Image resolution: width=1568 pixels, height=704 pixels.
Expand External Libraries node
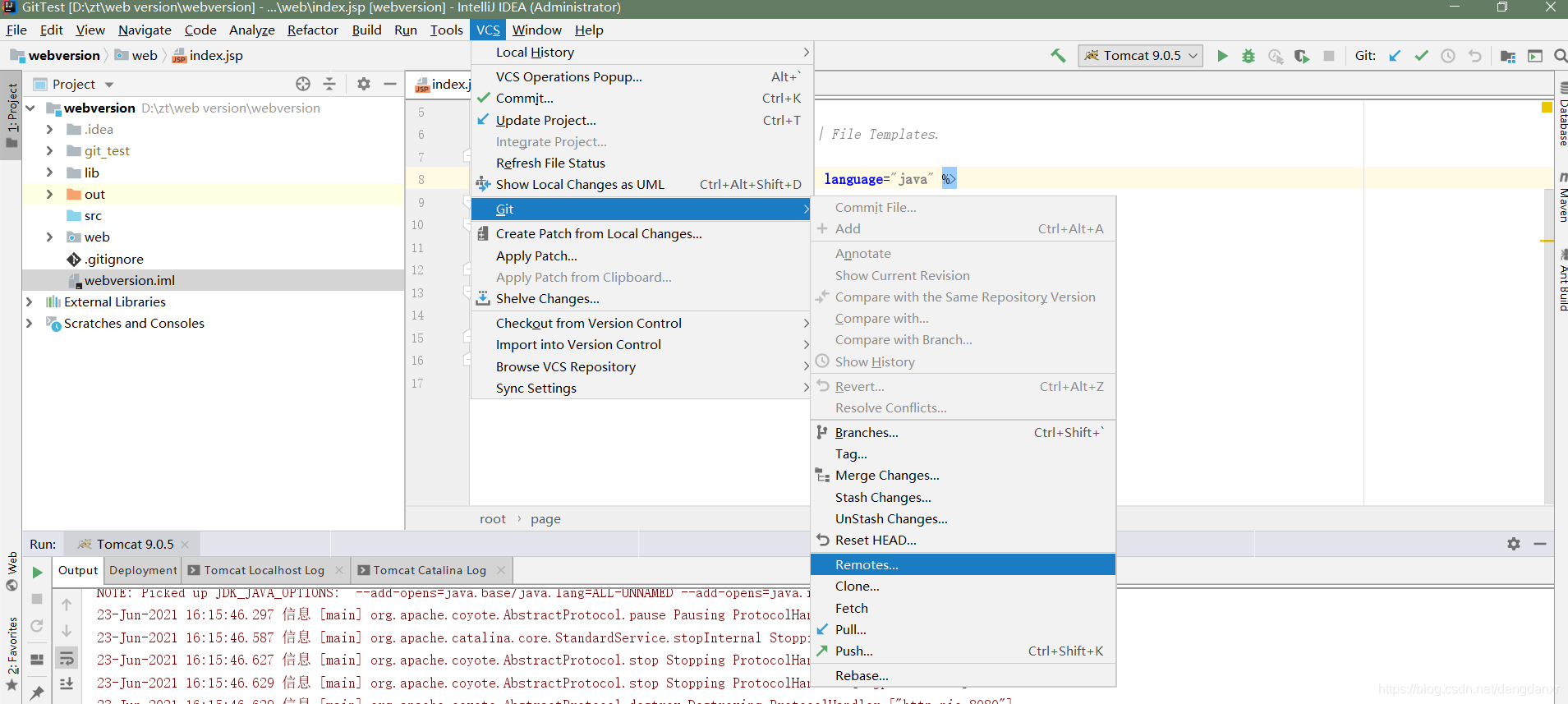tap(30, 301)
